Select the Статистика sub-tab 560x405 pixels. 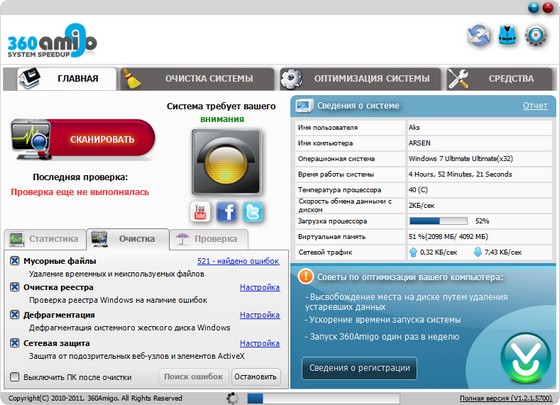click(45, 239)
